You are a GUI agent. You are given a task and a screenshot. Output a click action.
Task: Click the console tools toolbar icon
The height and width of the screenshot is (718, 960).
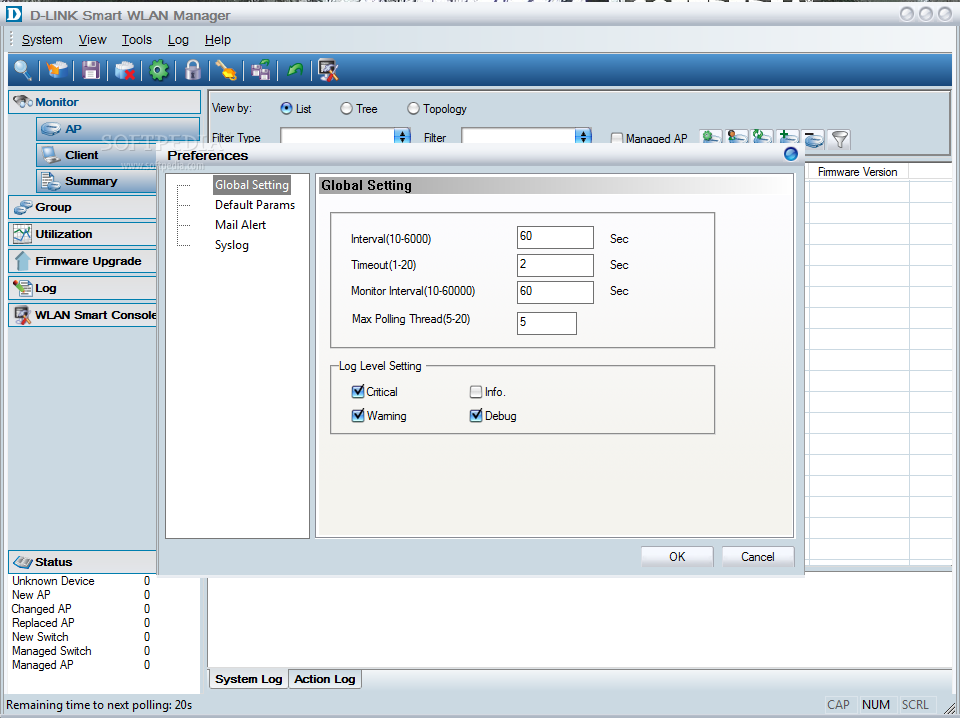pos(328,70)
